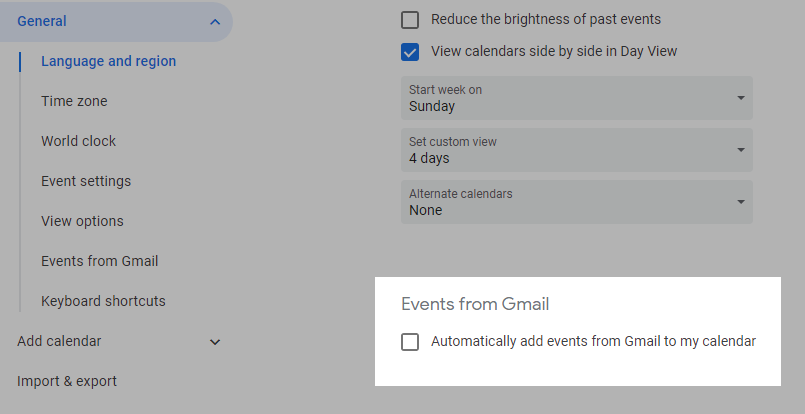Open Event settings in sidebar
This screenshot has height=414, width=805.
tap(86, 181)
